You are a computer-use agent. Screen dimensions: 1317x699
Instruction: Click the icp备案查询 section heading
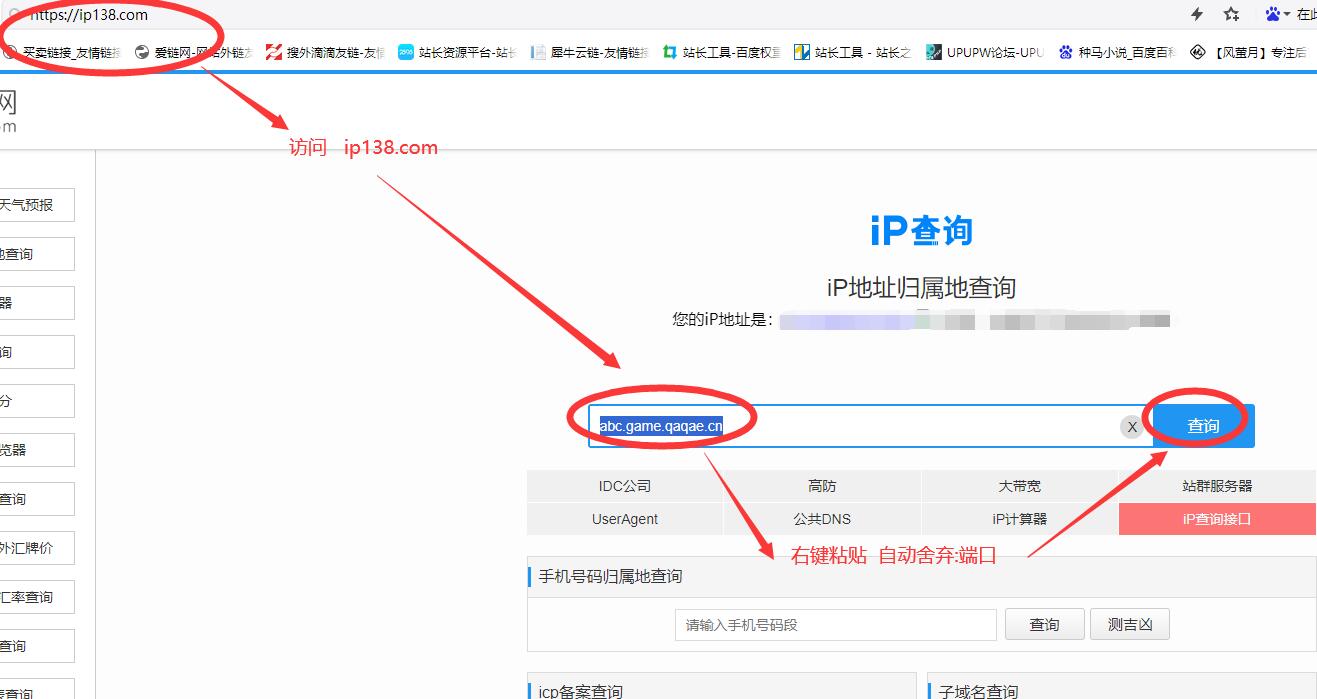point(581,691)
